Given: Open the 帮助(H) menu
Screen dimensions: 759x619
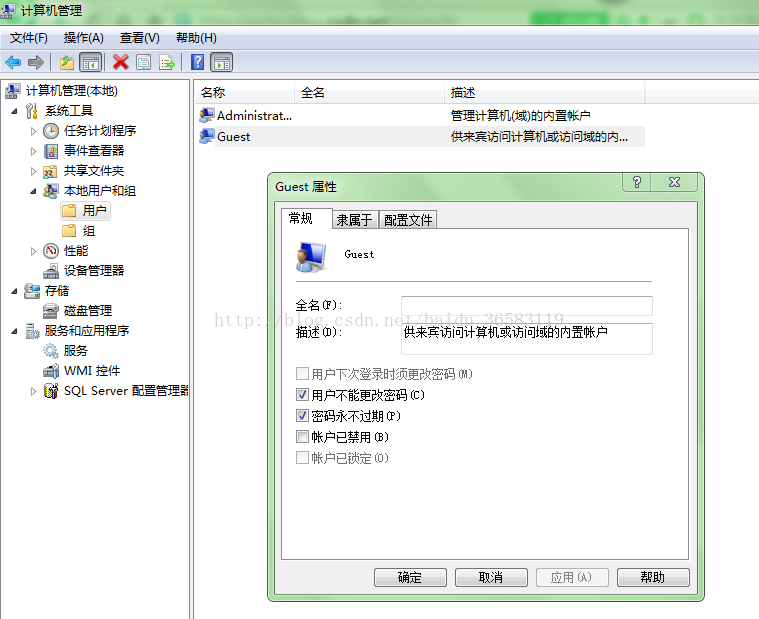Looking at the screenshot, I should point(196,38).
